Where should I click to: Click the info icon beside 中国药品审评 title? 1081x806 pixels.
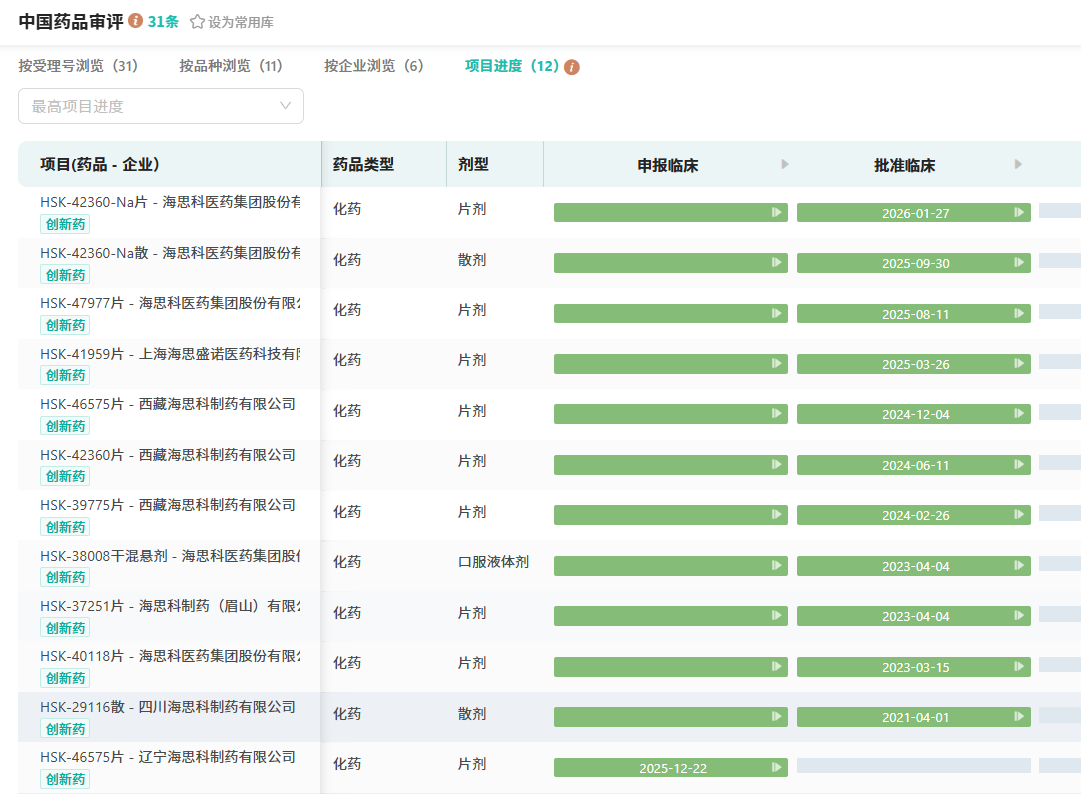pos(136,21)
